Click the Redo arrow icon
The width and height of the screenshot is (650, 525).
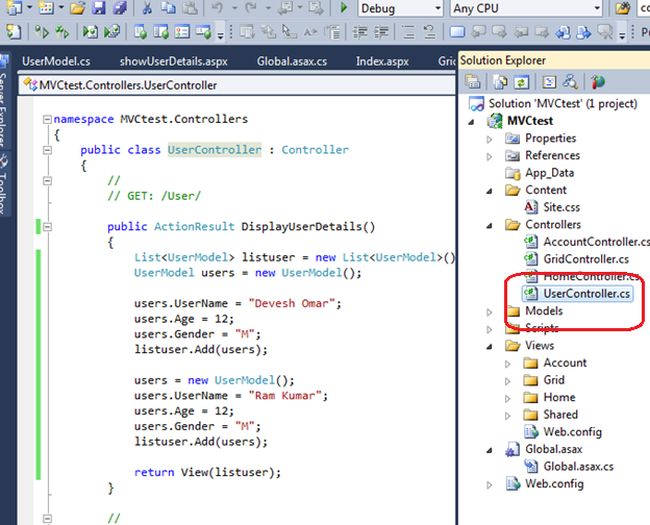click(251, 8)
